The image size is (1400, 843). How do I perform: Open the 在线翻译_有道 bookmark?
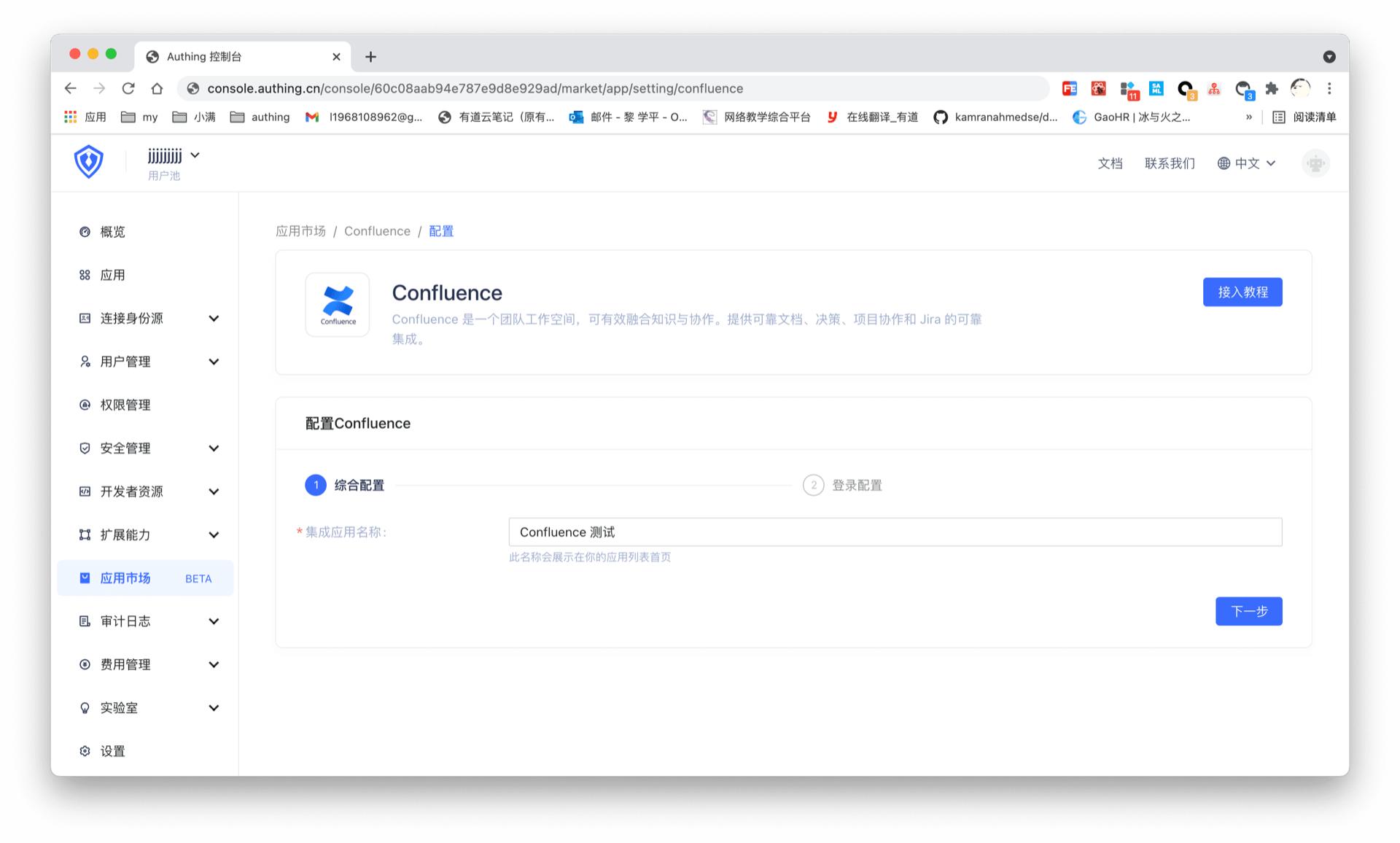click(x=872, y=117)
